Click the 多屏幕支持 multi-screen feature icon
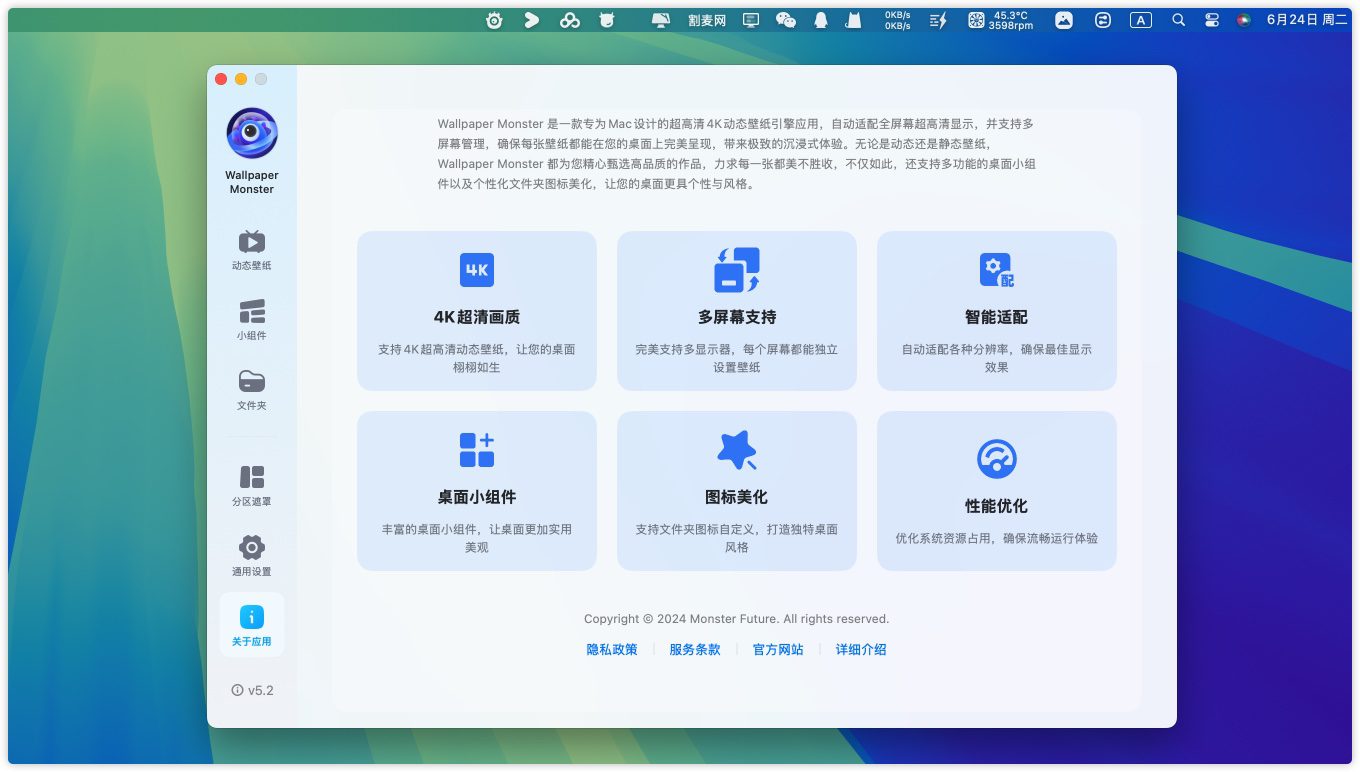This screenshot has width=1360, height=772. (x=737, y=270)
